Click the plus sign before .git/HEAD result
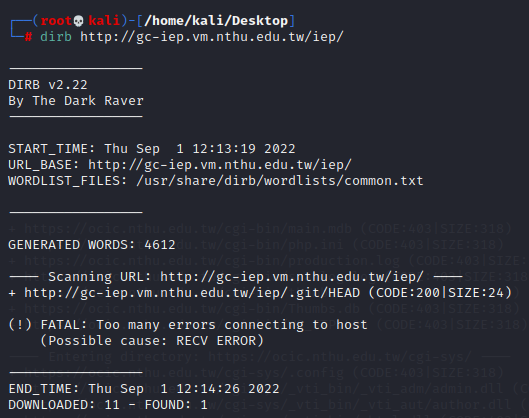The height and width of the screenshot is (418, 529). 12,293
